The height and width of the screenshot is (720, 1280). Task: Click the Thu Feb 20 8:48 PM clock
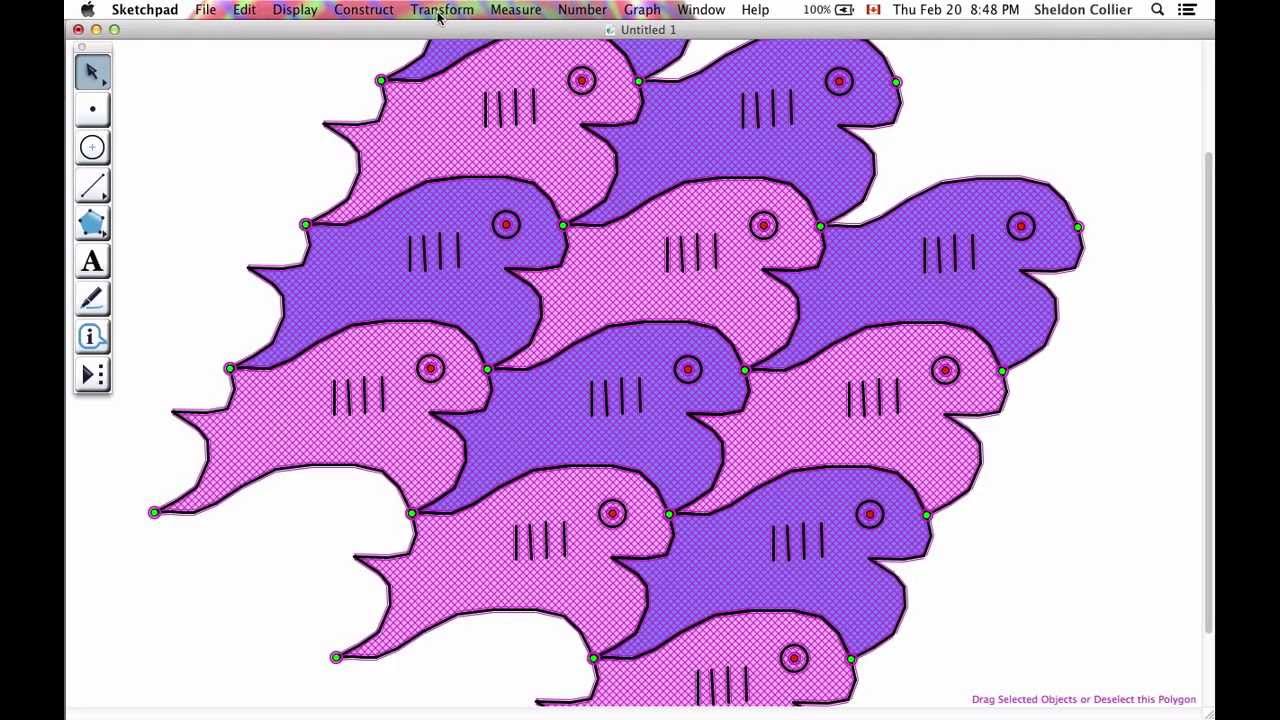(956, 10)
